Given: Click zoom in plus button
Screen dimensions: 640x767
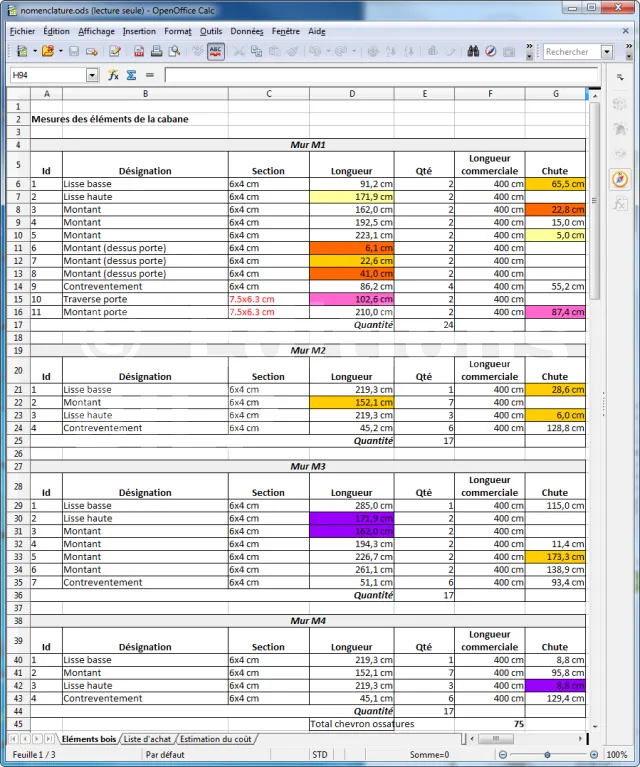Looking at the screenshot, I should 596,755.
